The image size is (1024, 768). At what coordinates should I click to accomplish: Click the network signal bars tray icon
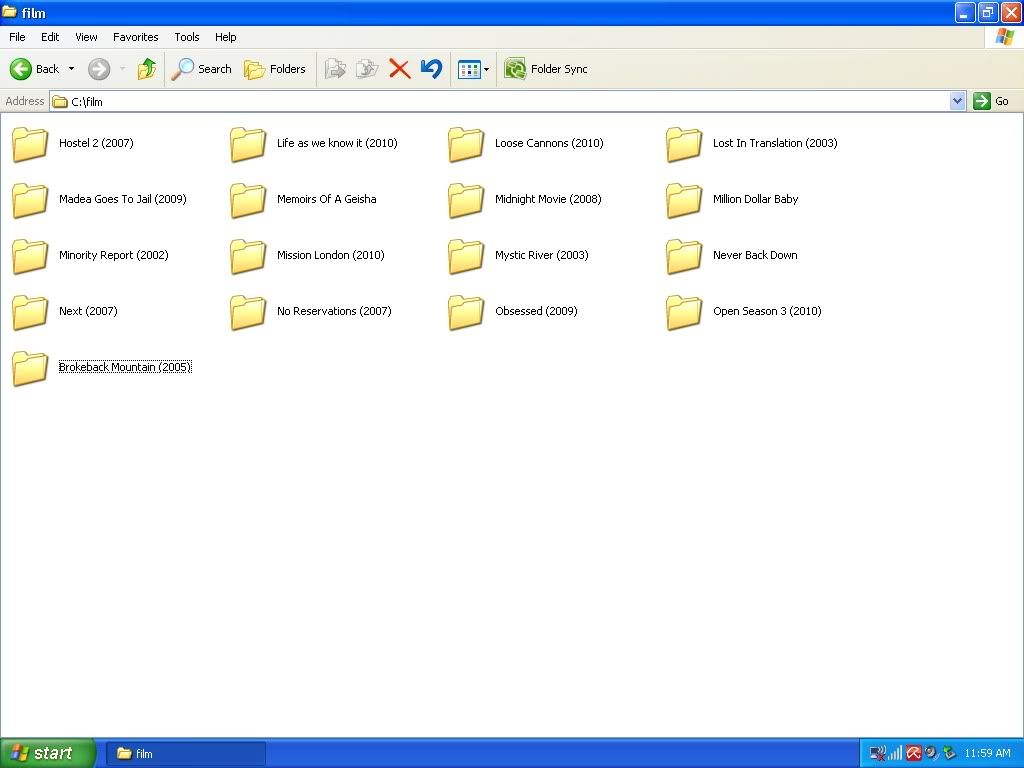(895, 754)
